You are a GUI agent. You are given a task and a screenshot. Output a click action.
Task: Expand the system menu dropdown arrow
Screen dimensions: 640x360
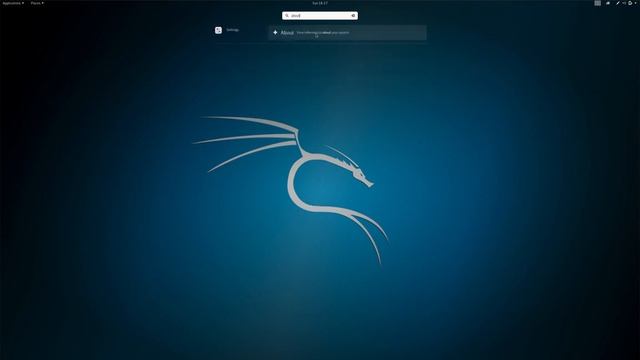click(636, 3)
